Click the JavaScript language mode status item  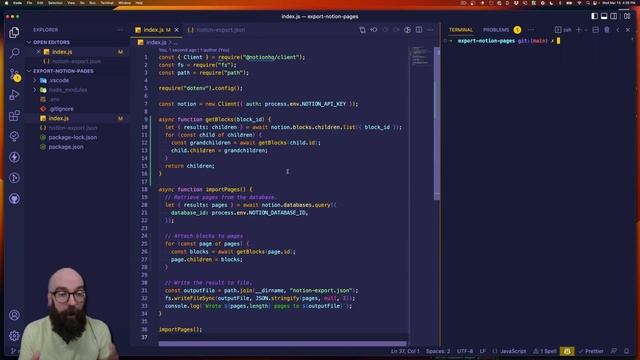pos(513,351)
